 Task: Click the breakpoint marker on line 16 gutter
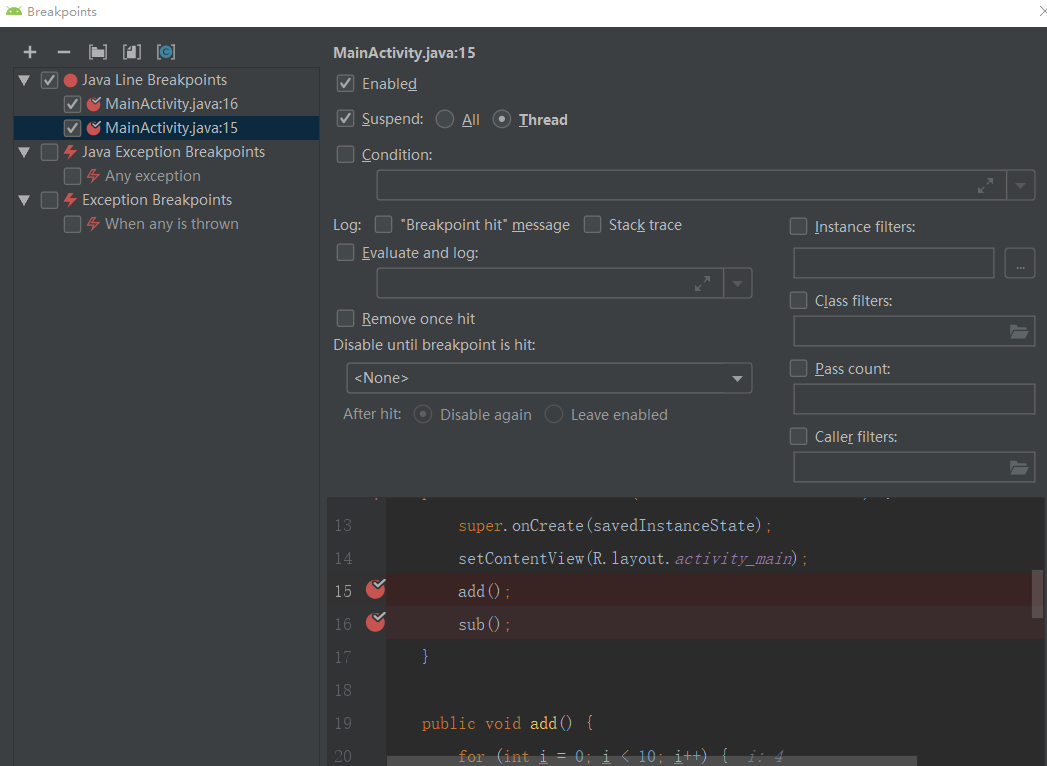click(x=376, y=621)
